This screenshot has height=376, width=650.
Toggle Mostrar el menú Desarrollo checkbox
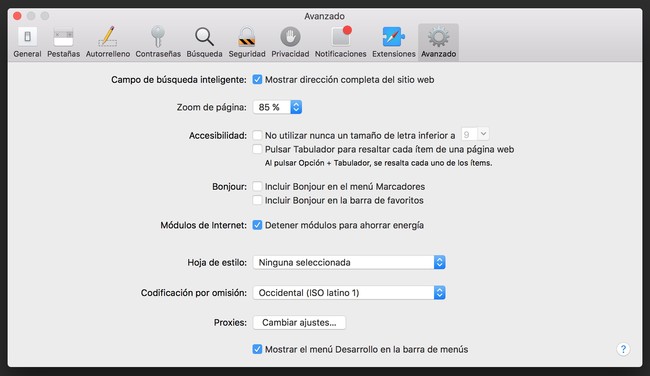click(257, 349)
